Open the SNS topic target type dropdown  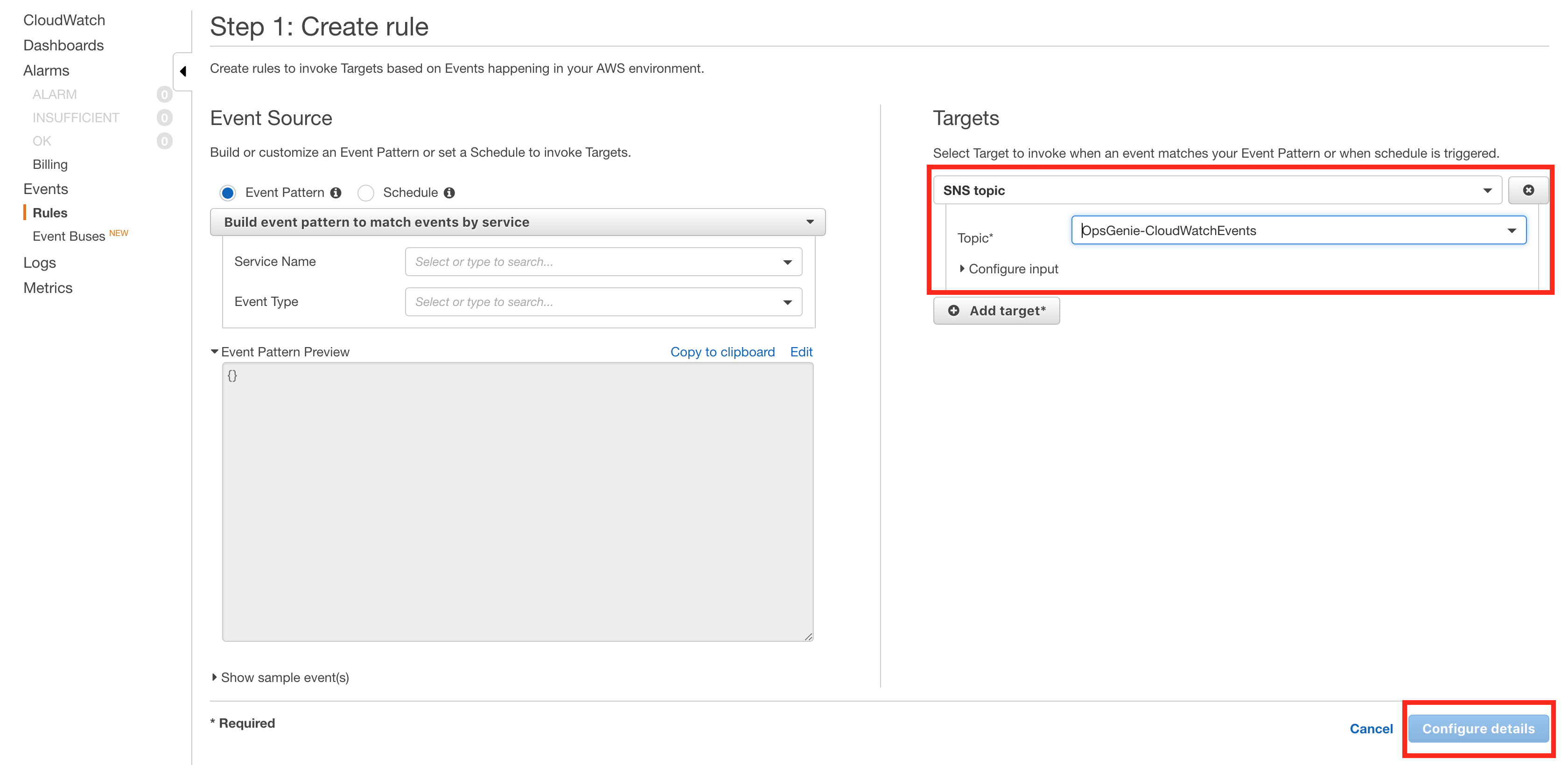pyautogui.click(x=1218, y=190)
